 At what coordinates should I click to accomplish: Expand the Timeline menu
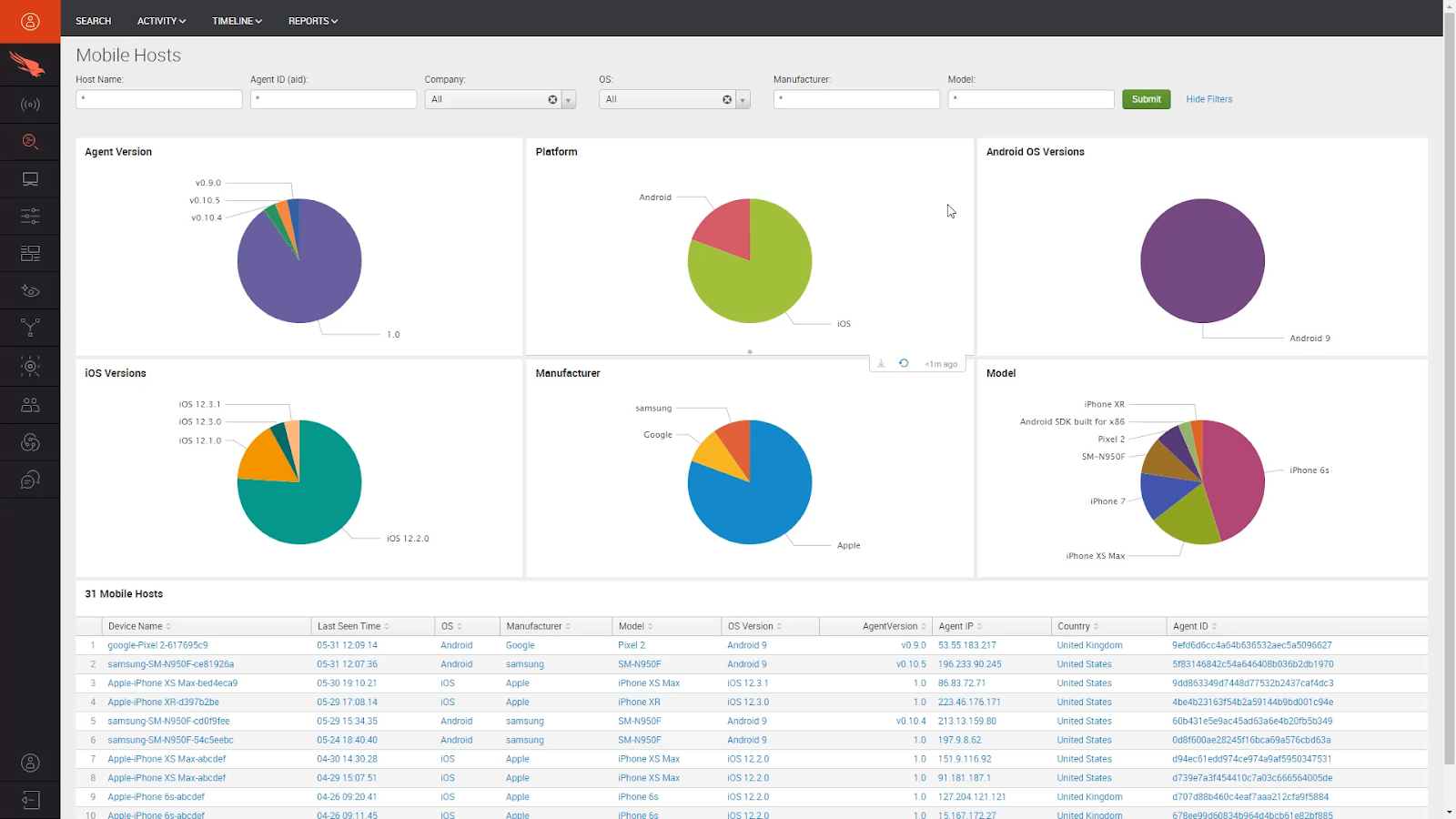pyautogui.click(x=237, y=21)
